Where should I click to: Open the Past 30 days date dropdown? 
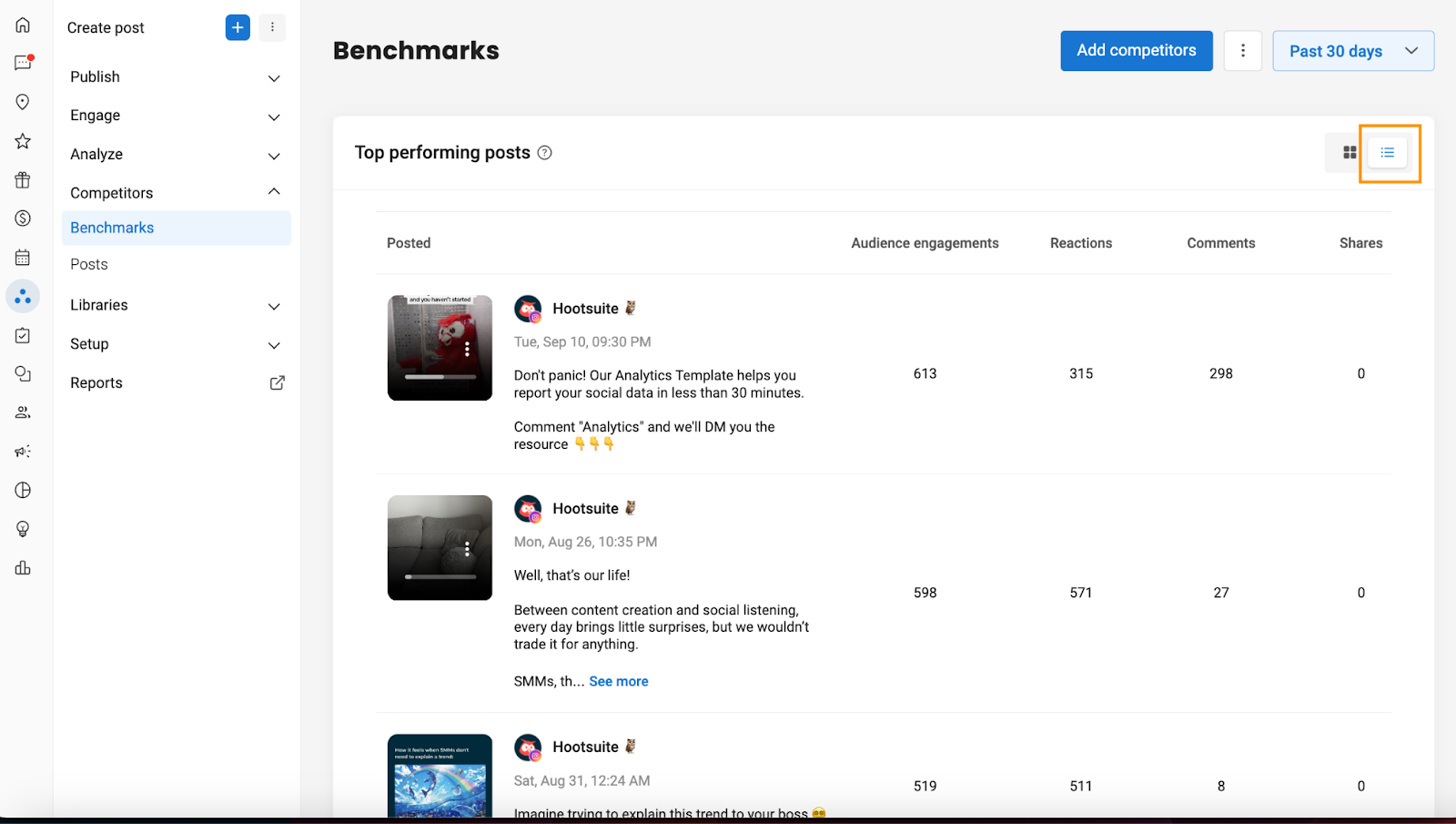[1353, 51]
